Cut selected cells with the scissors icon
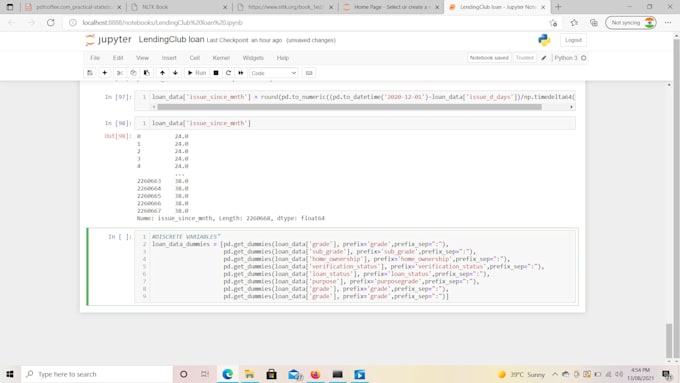The image size is (680, 383). click(120, 73)
